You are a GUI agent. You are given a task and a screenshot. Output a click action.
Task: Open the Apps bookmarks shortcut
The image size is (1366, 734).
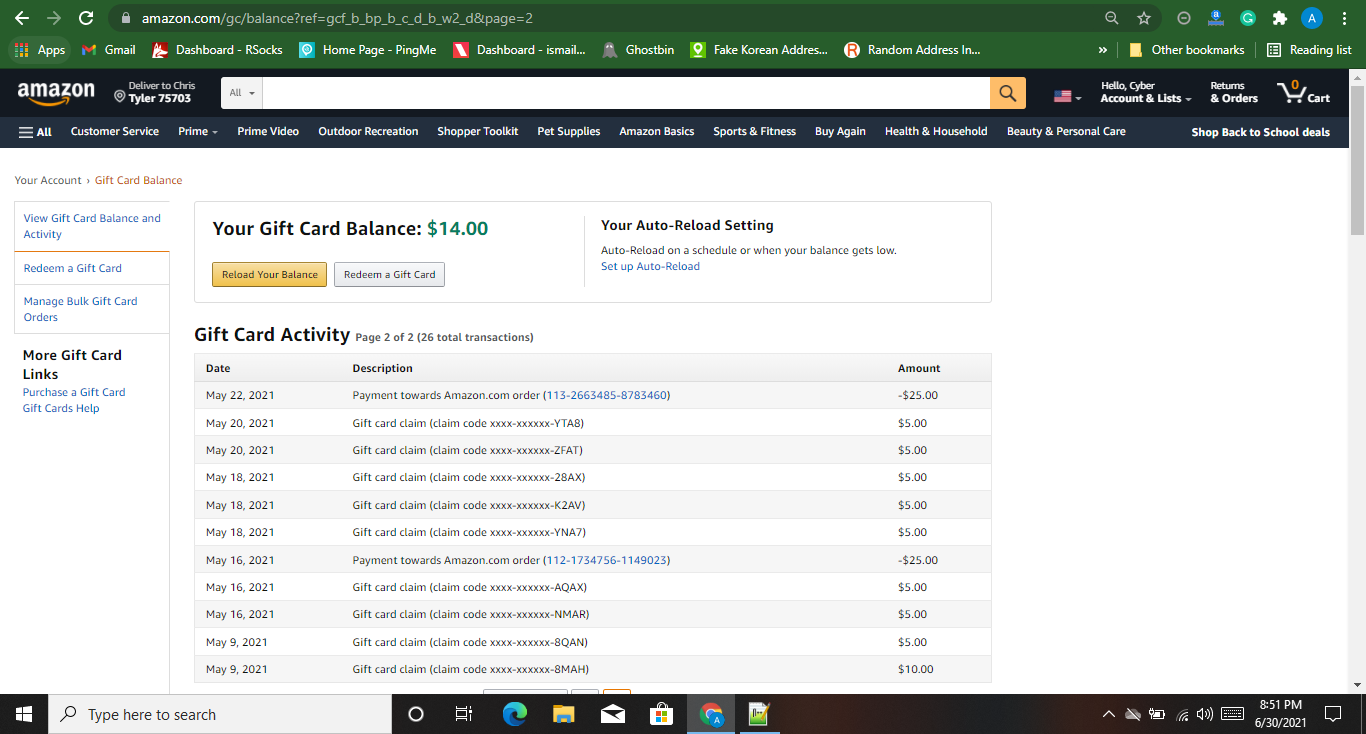(40, 50)
